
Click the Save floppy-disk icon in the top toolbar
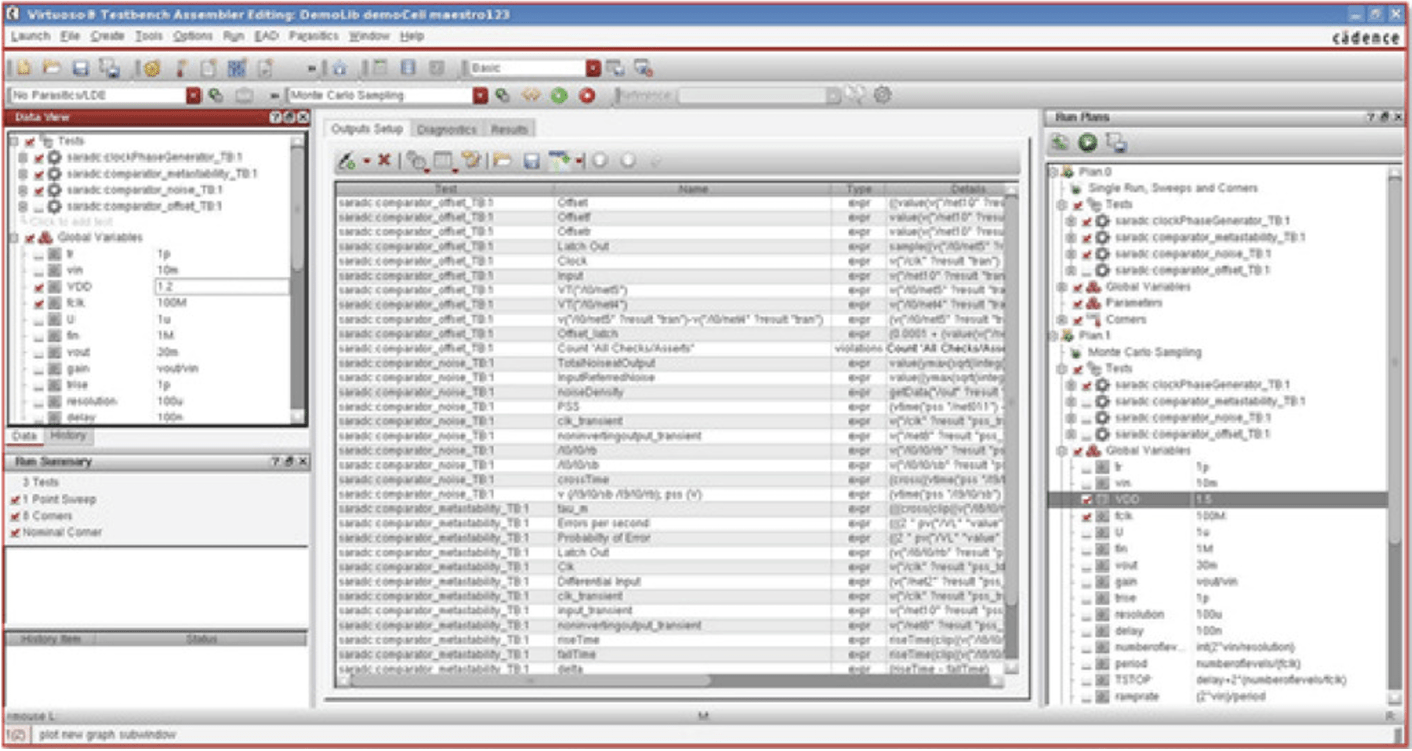81,68
